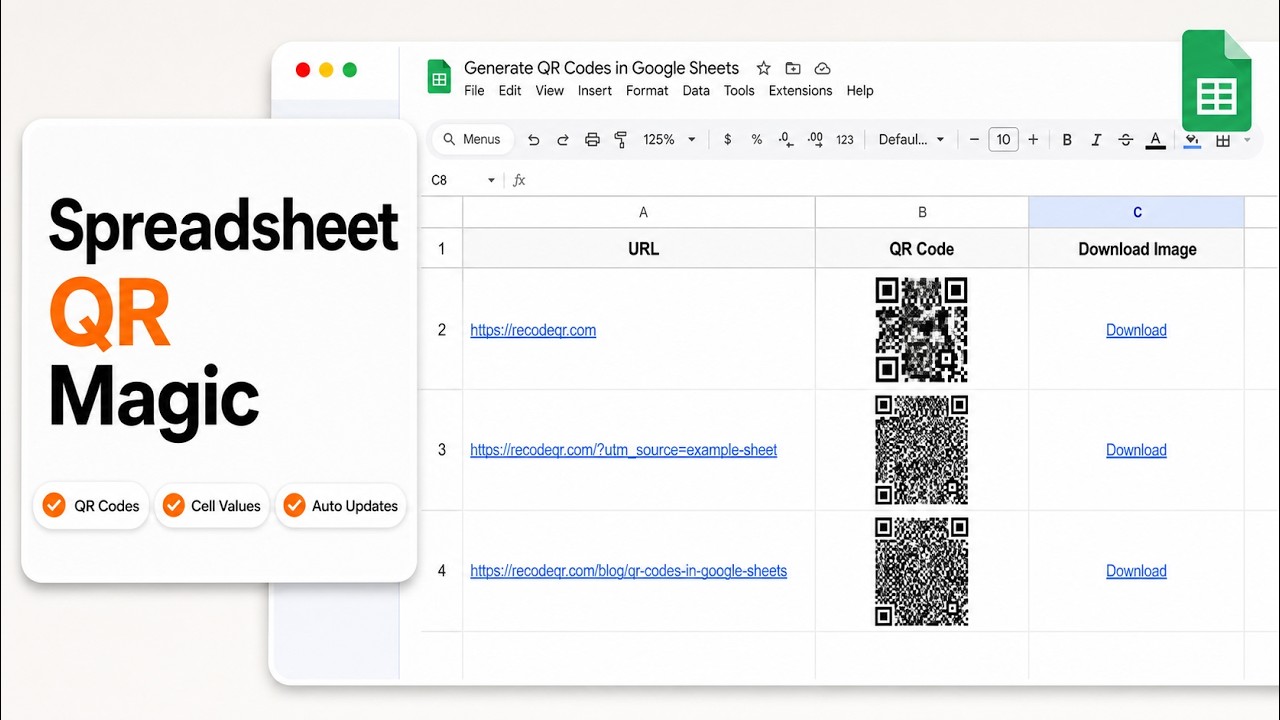Viewport: 1280px width, 720px height.
Task: Click the QR code image in row 2
Action: pyautogui.click(x=922, y=330)
